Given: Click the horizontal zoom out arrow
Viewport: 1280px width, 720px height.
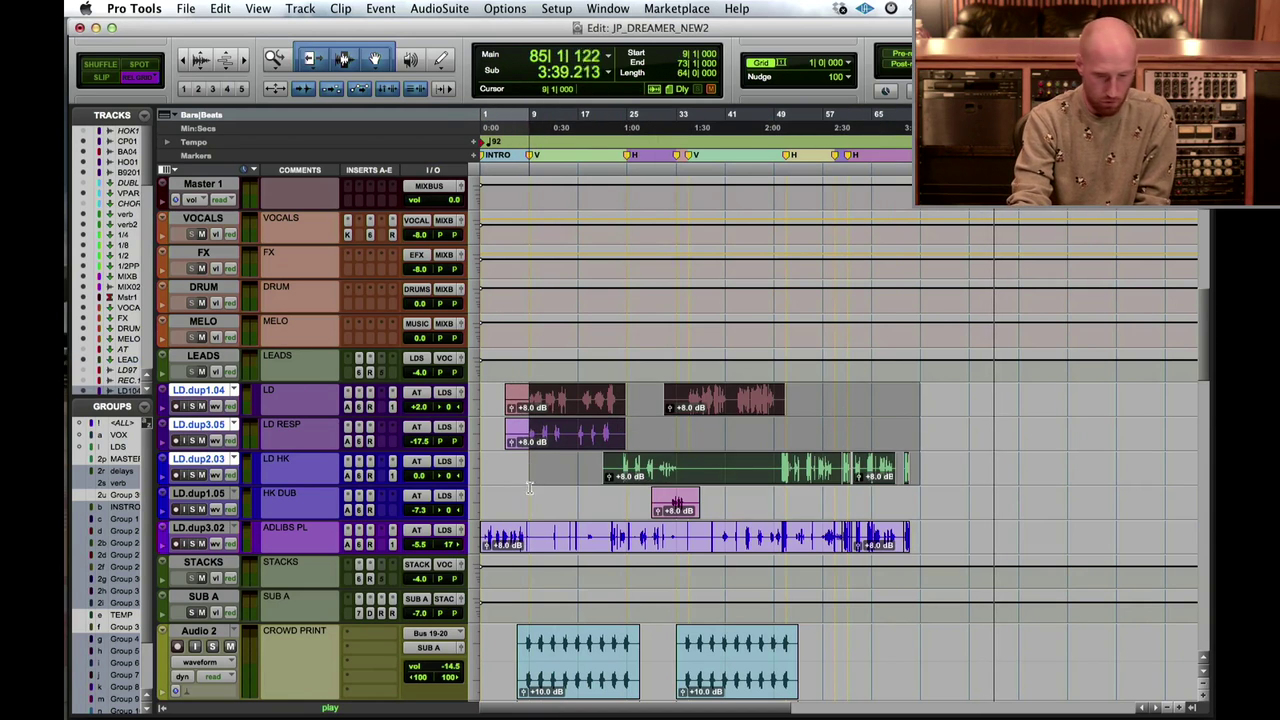Looking at the screenshot, I should (x=182, y=61).
